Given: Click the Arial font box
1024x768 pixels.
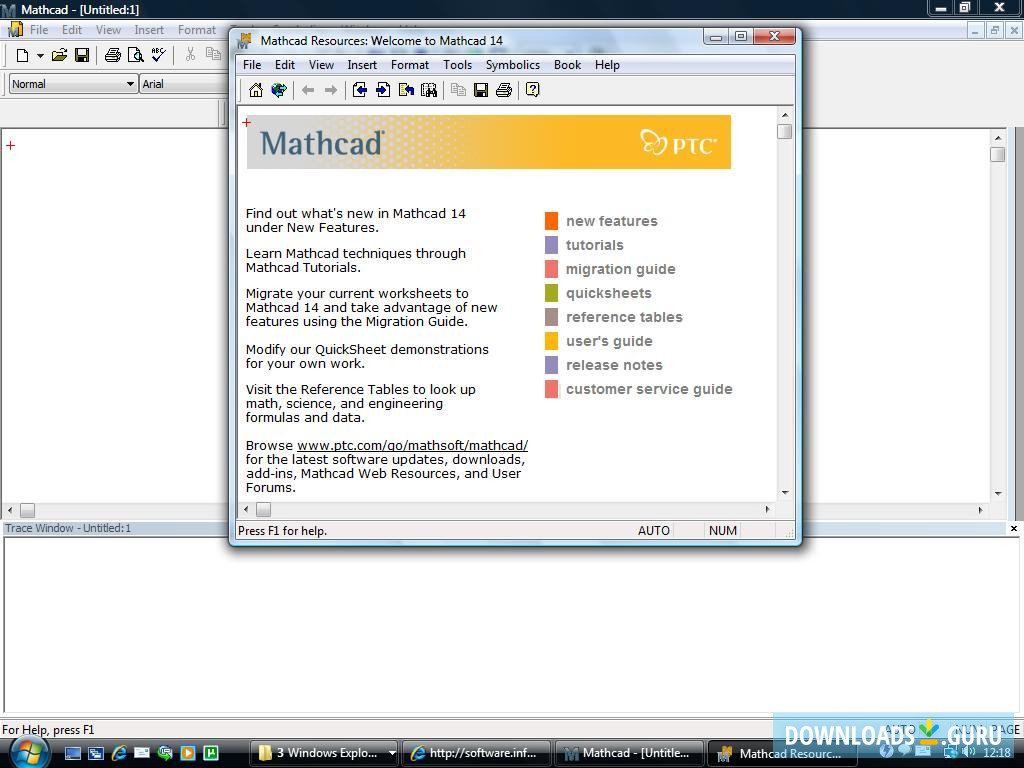Looking at the screenshot, I should tap(184, 84).
